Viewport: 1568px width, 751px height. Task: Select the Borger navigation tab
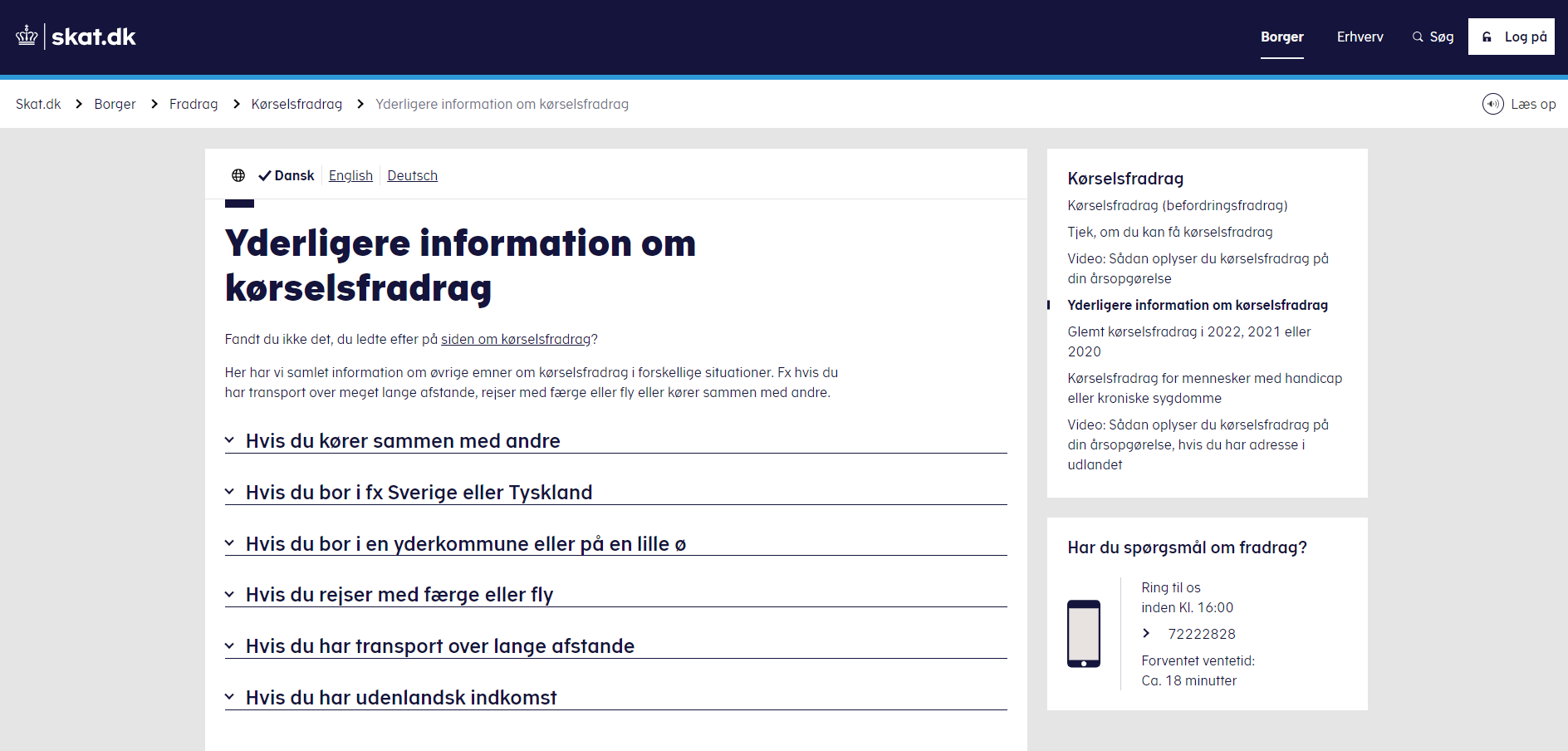[x=1281, y=37]
